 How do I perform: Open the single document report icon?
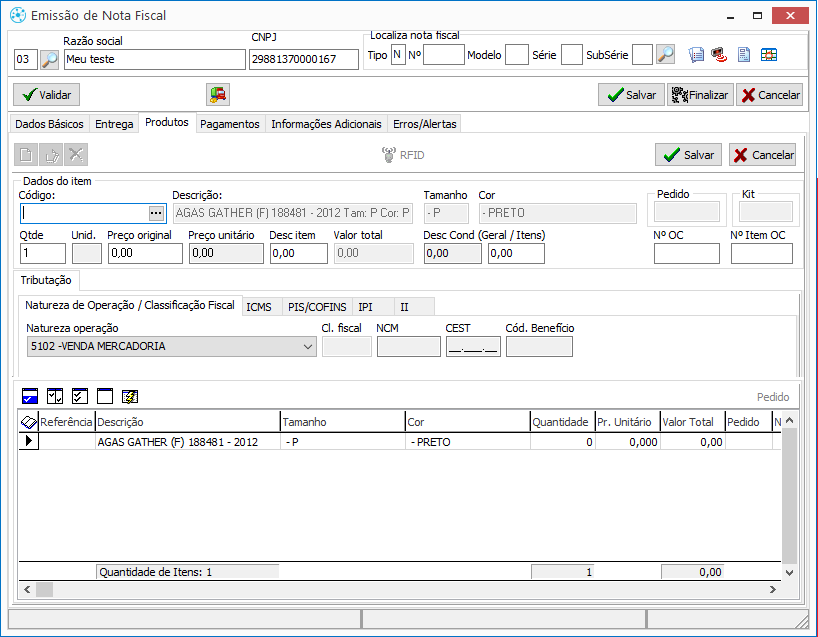click(744, 54)
